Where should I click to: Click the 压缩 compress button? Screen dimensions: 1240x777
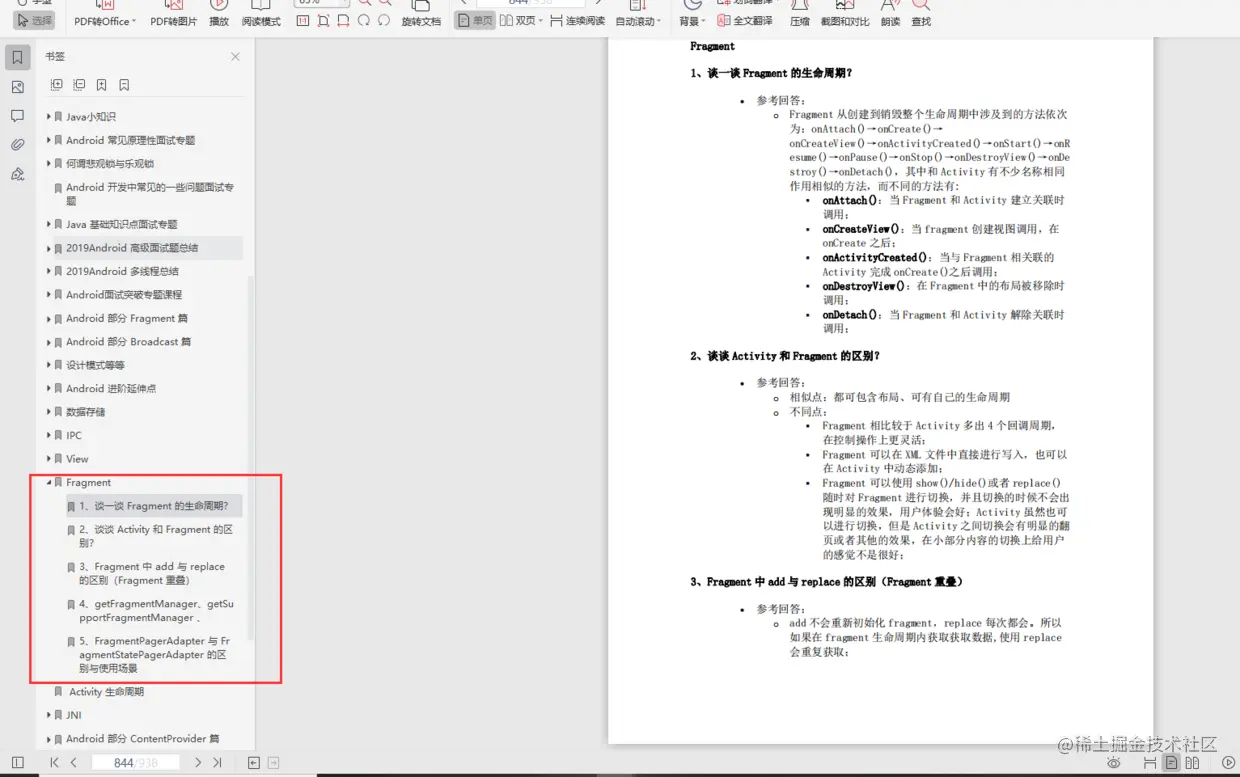click(x=800, y=14)
